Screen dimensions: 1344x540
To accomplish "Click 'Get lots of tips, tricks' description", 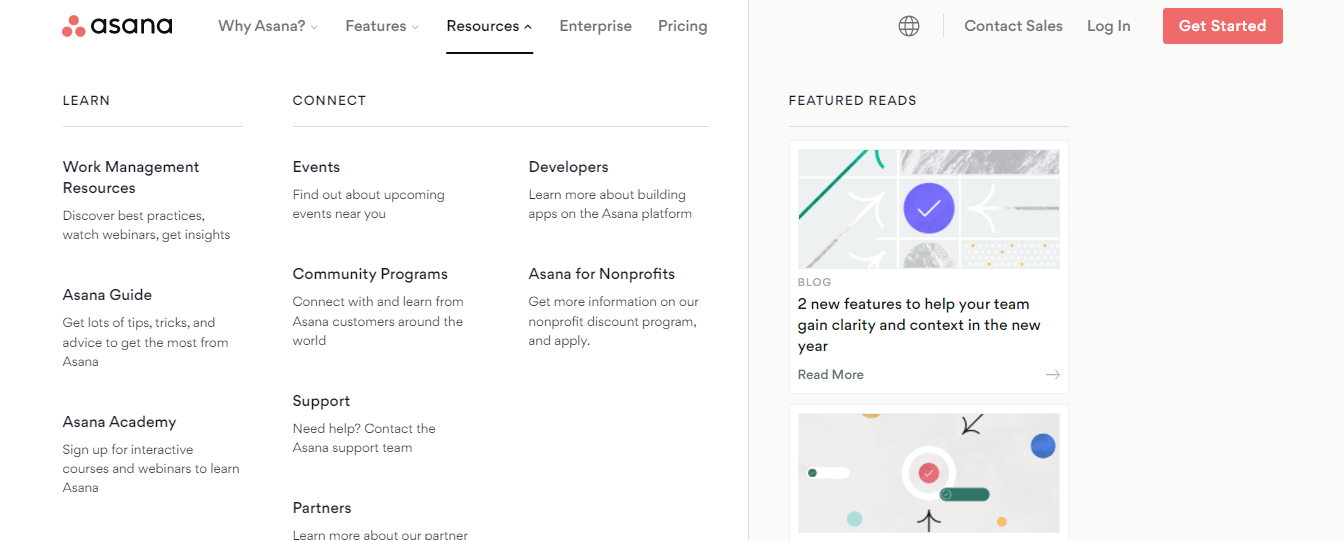I will pos(145,342).
